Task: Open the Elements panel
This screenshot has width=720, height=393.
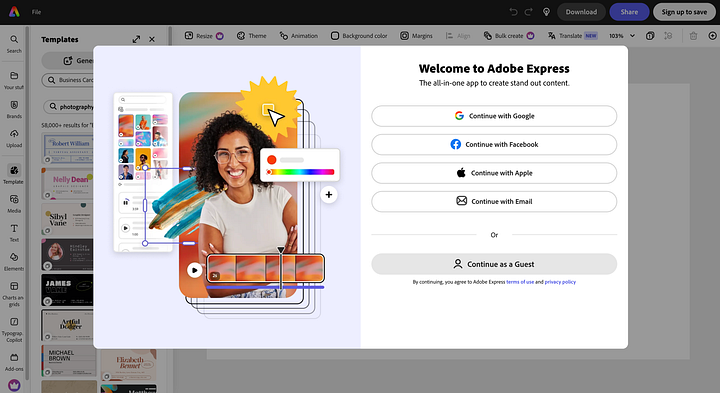Action: 14,262
